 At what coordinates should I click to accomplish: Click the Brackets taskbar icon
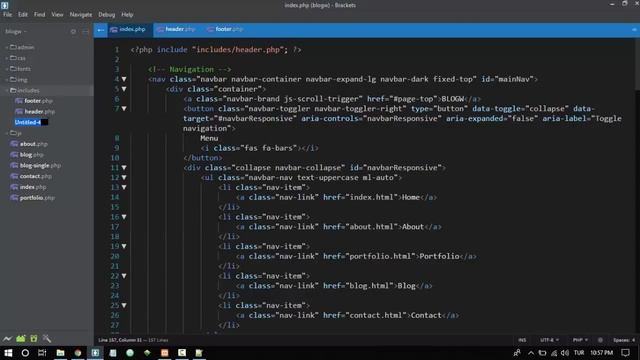tap(95, 353)
